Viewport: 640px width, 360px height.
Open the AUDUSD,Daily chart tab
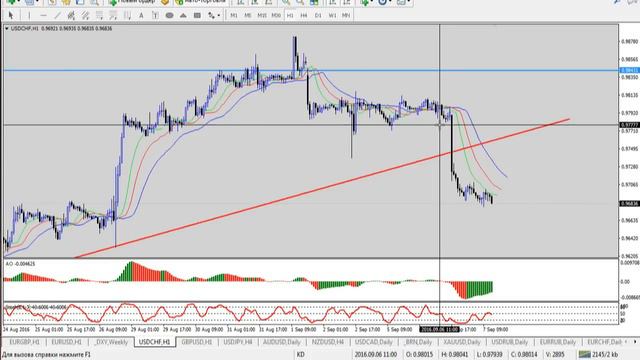tap(282, 342)
